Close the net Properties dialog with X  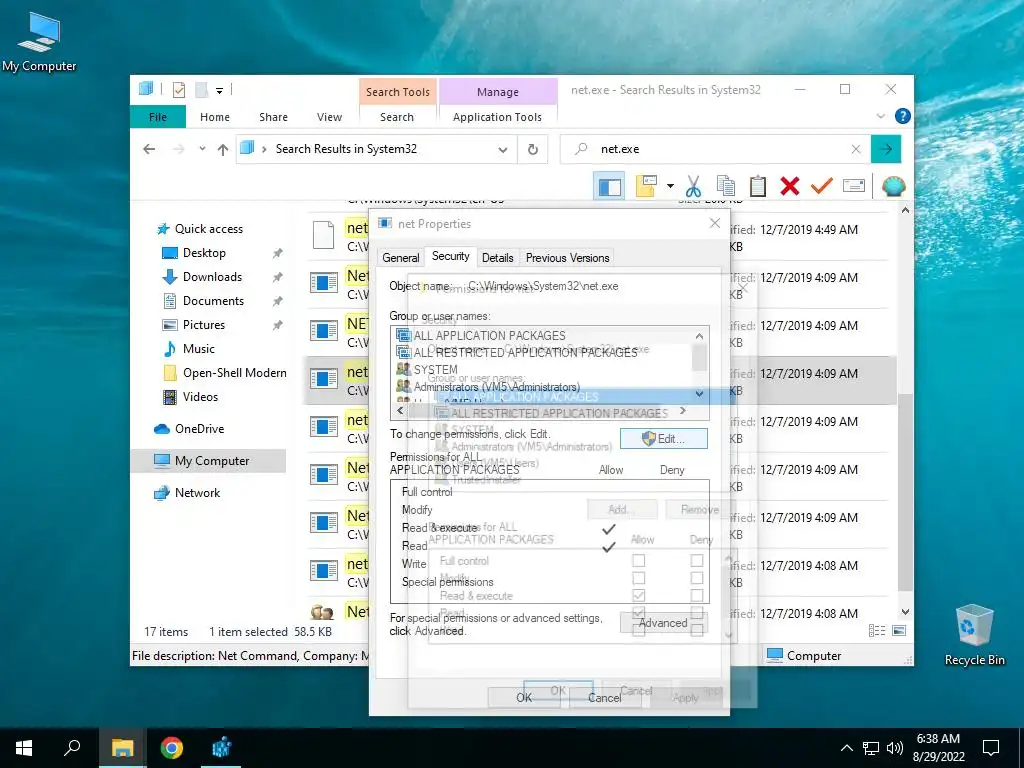(715, 223)
